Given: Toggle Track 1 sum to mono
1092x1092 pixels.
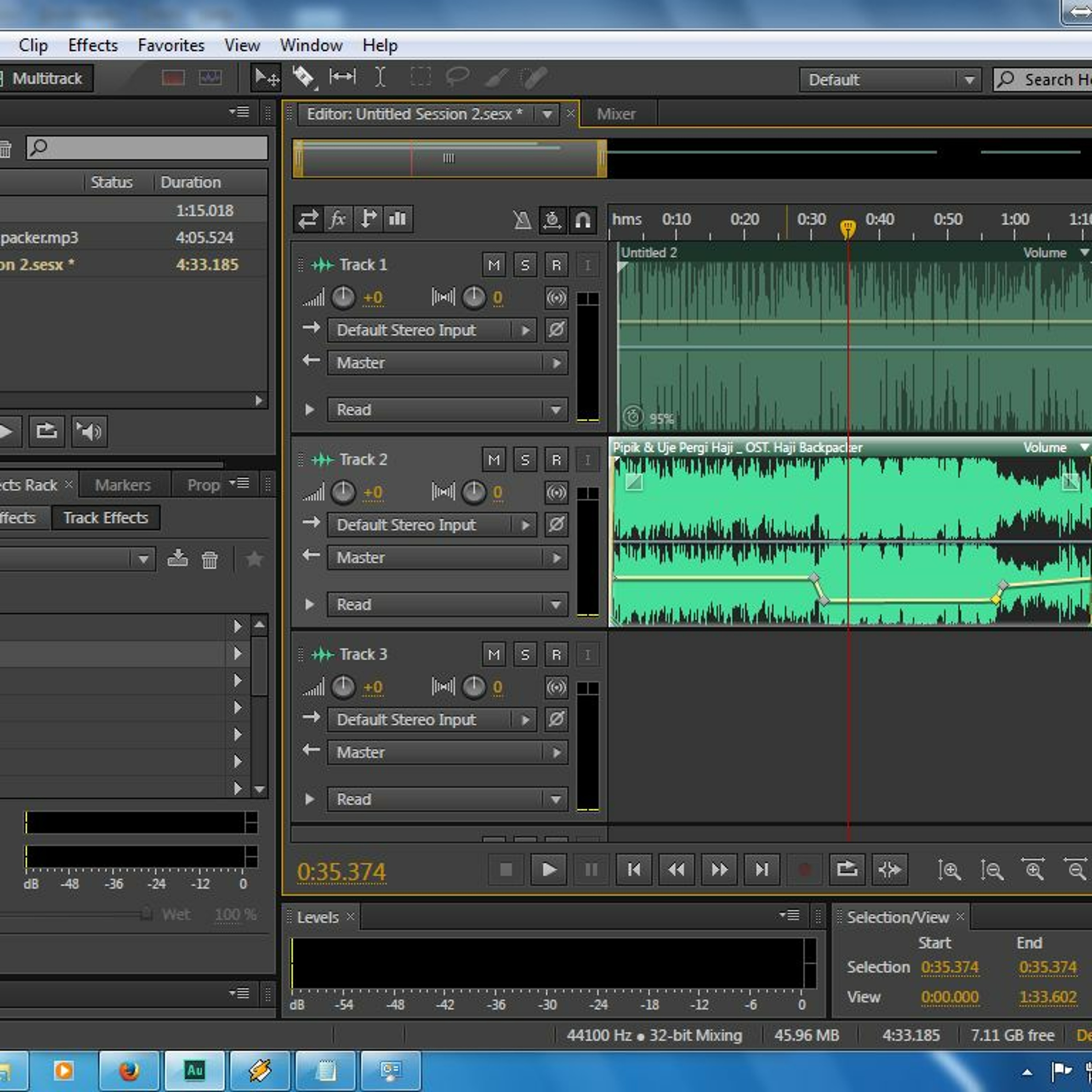Looking at the screenshot, I should pyautogui.click(x=556, y=297).
